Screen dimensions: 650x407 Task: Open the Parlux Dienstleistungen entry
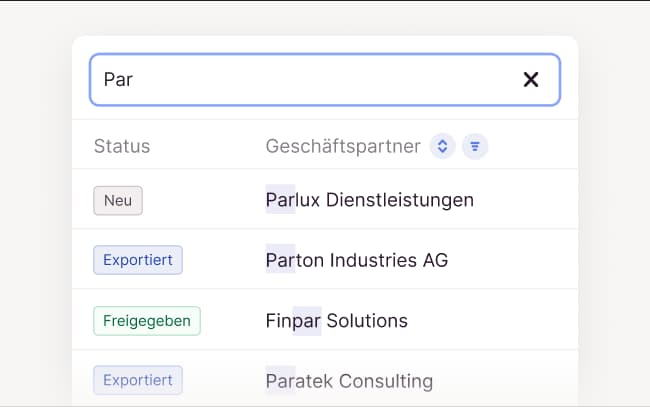click(x=369, y=200)
